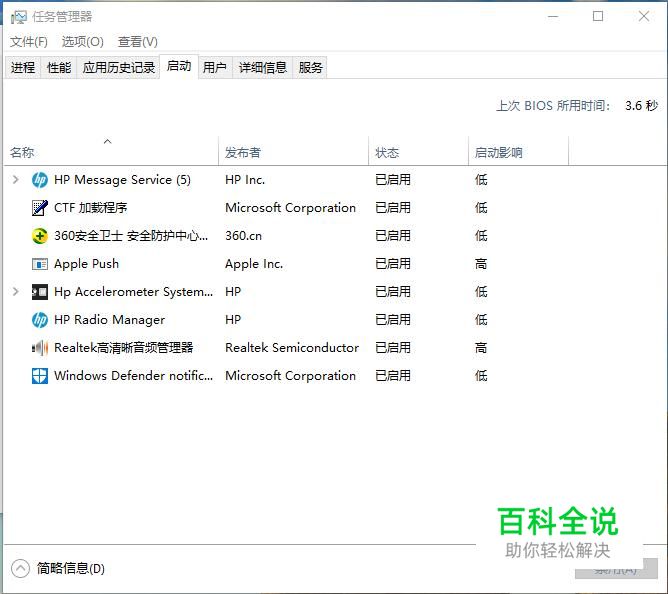Select the Realtek高清晰音频管理器 entry
The image size is (668, 594).
coord(124,348)
